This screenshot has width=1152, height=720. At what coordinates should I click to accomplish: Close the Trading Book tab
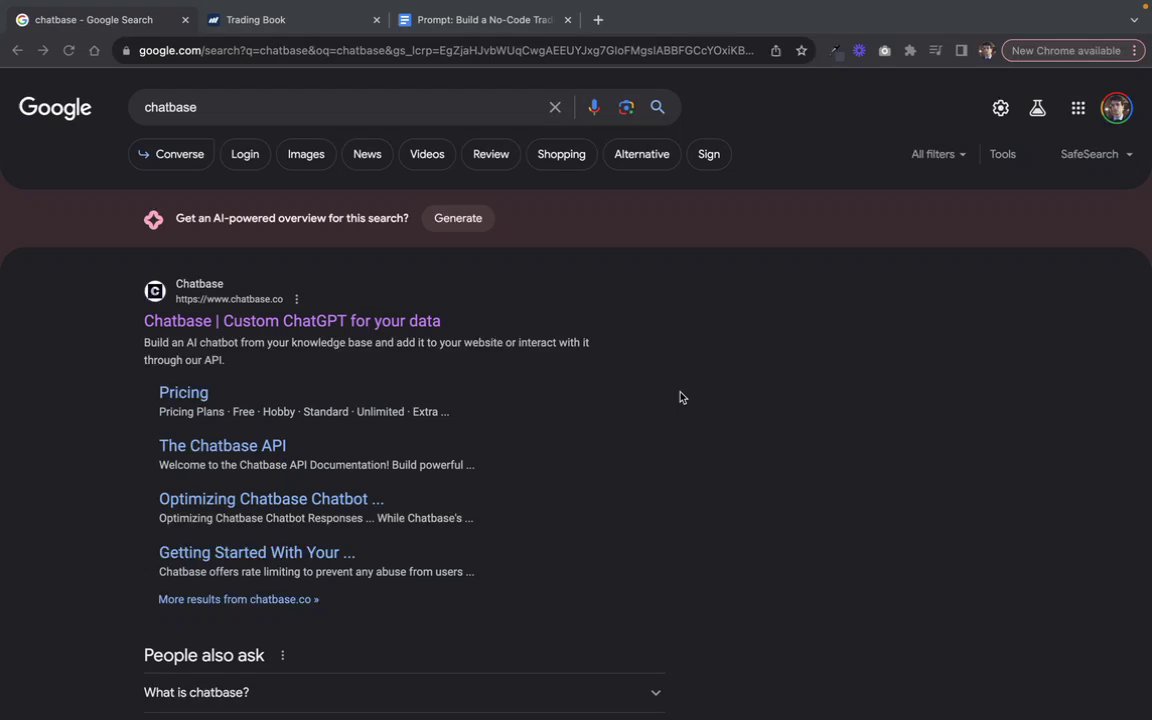[377, 20]
